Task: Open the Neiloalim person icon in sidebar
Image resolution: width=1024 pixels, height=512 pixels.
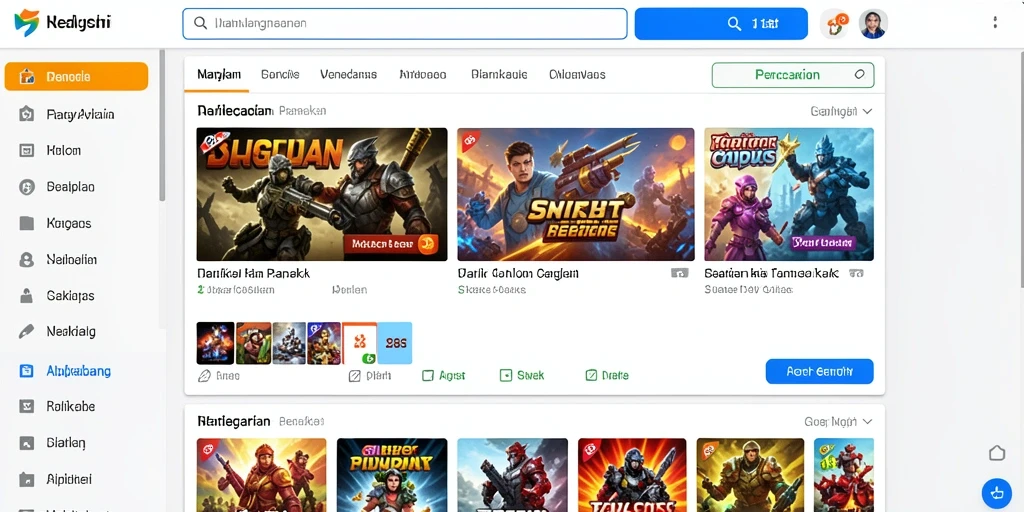Action: 27,260
